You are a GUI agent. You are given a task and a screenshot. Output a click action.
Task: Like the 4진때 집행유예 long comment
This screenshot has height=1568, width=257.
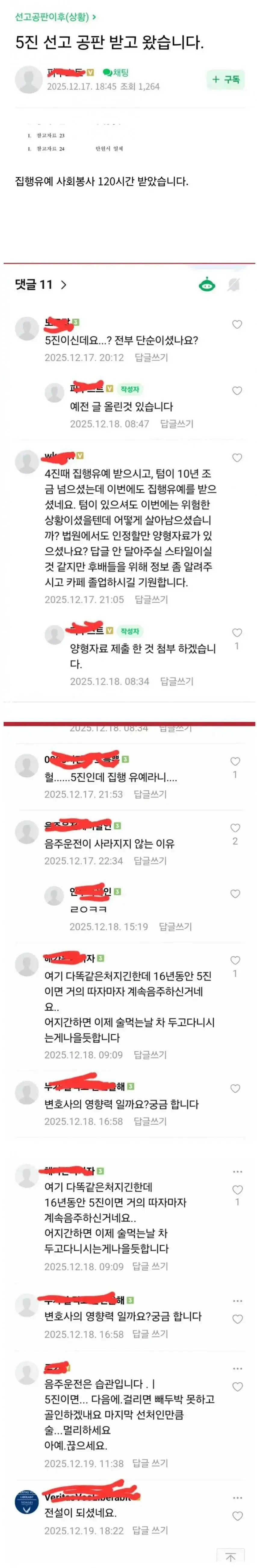[x=237, y=458]
